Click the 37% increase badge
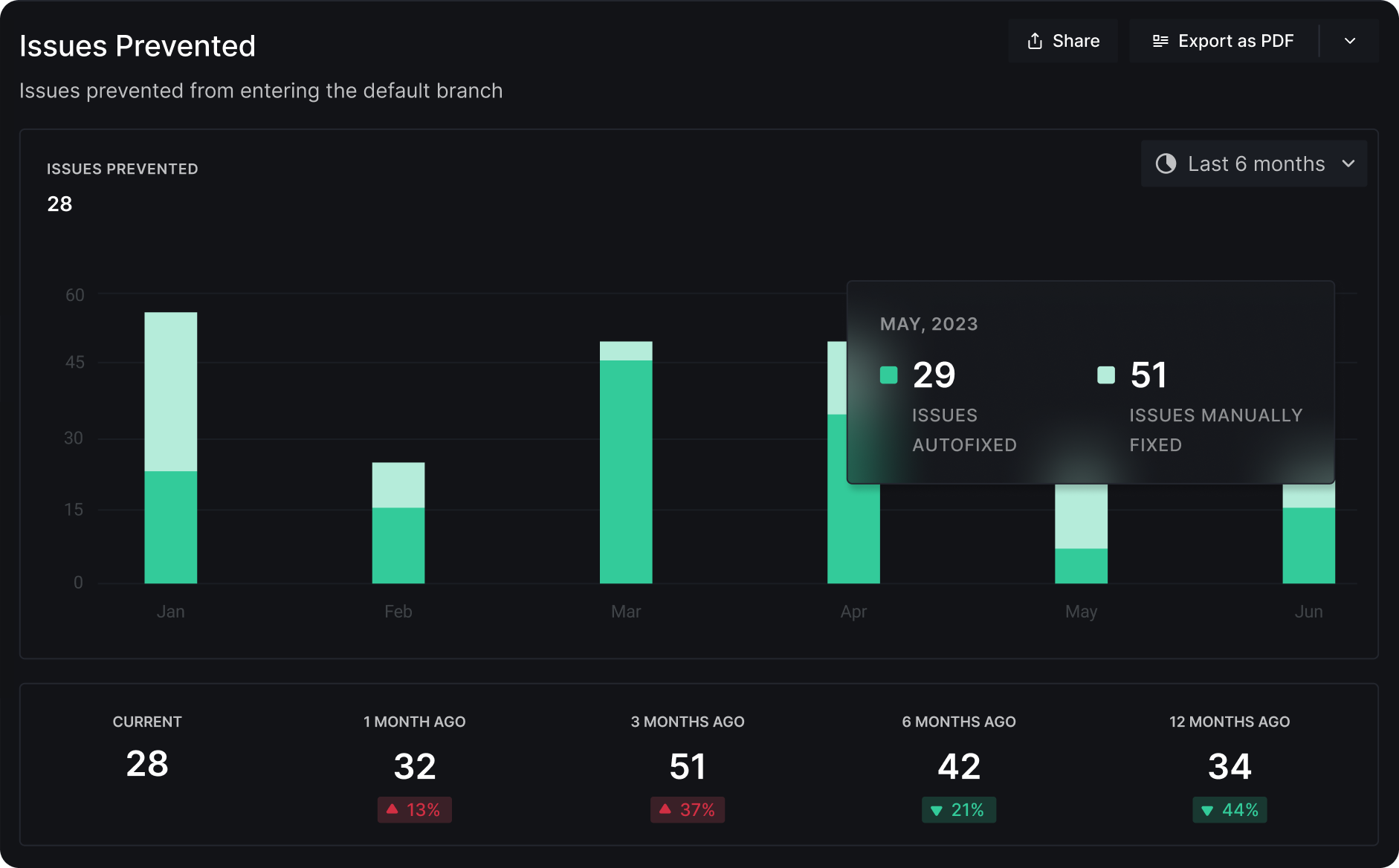Viewport: 1399px width, 868px height. [688, 809]
